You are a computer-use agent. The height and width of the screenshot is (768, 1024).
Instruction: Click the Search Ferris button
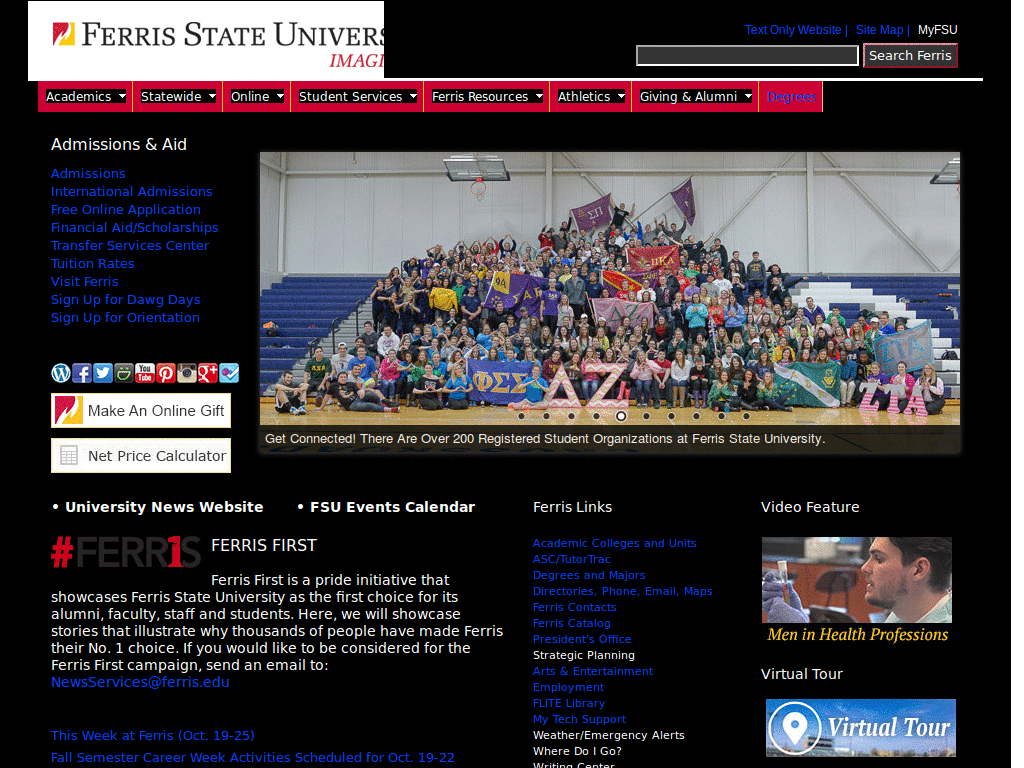[x=910, y=56]
